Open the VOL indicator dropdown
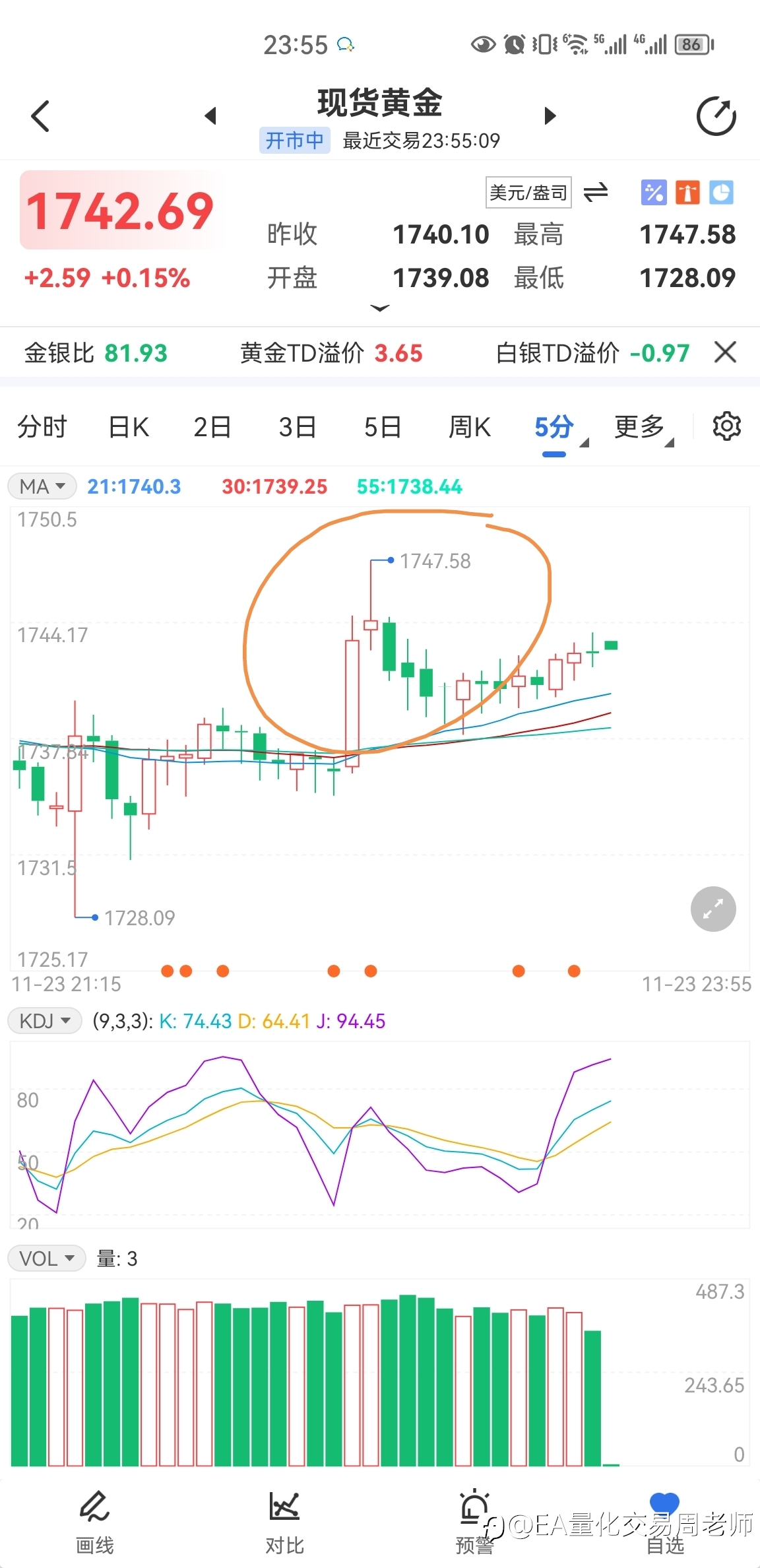The image size is (760, 1568). (47, 1258)
